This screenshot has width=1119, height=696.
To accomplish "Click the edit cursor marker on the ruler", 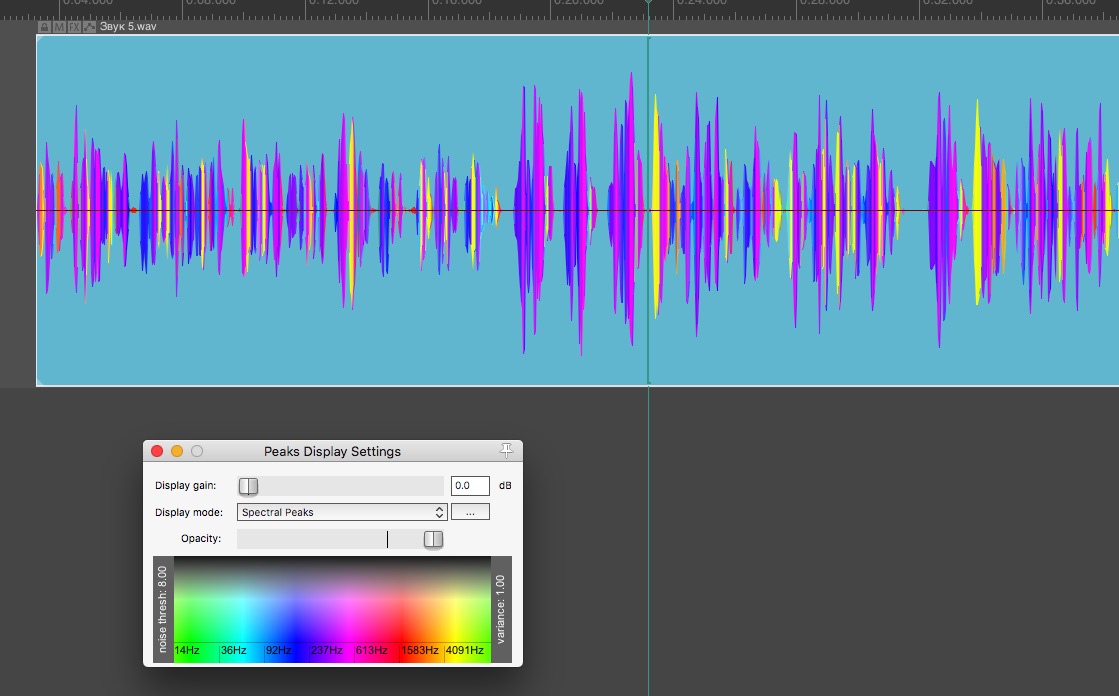I will [648, 3].
